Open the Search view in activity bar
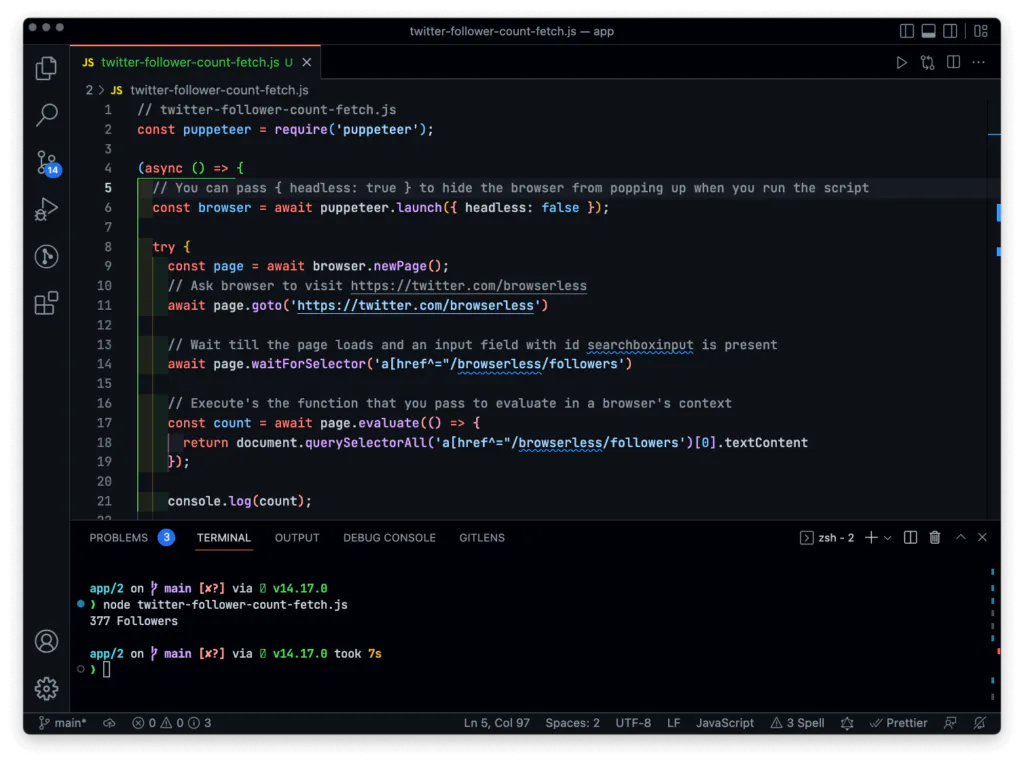 click(x=46, y=115)
